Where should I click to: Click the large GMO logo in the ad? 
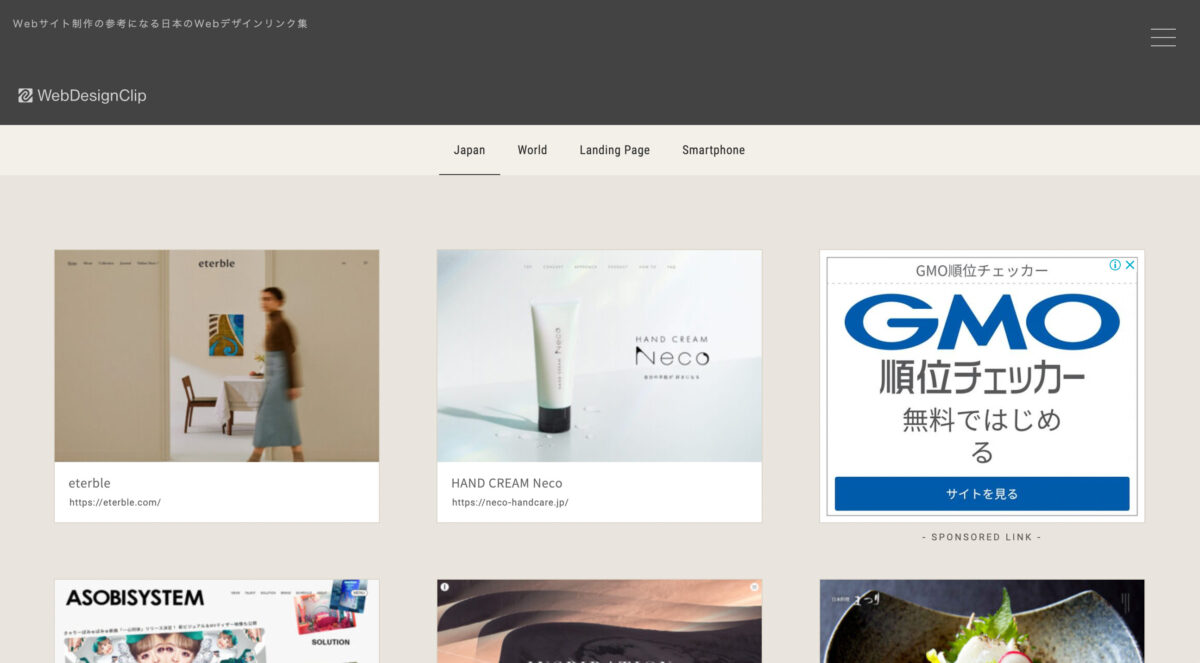point(981,322)
